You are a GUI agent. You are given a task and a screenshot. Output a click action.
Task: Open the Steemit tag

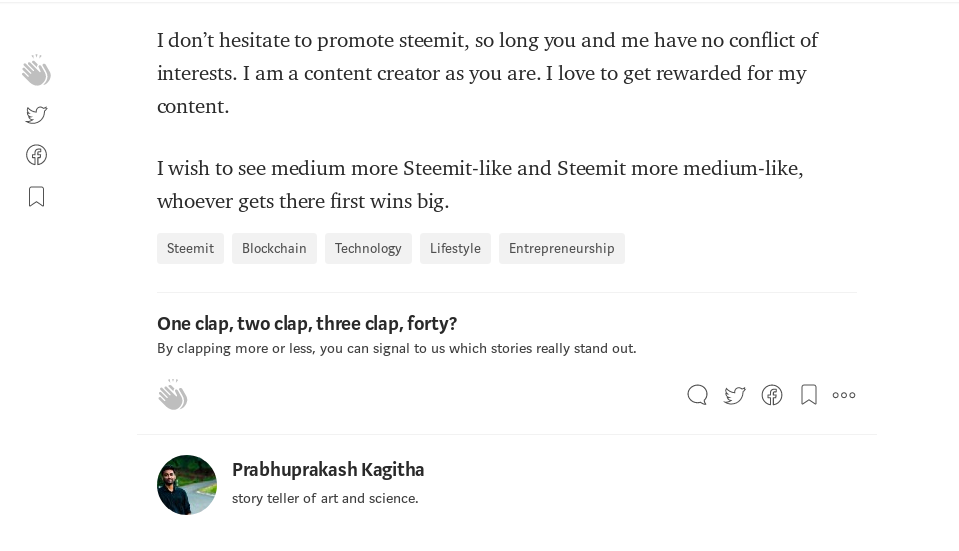click(x=190, y=248)
